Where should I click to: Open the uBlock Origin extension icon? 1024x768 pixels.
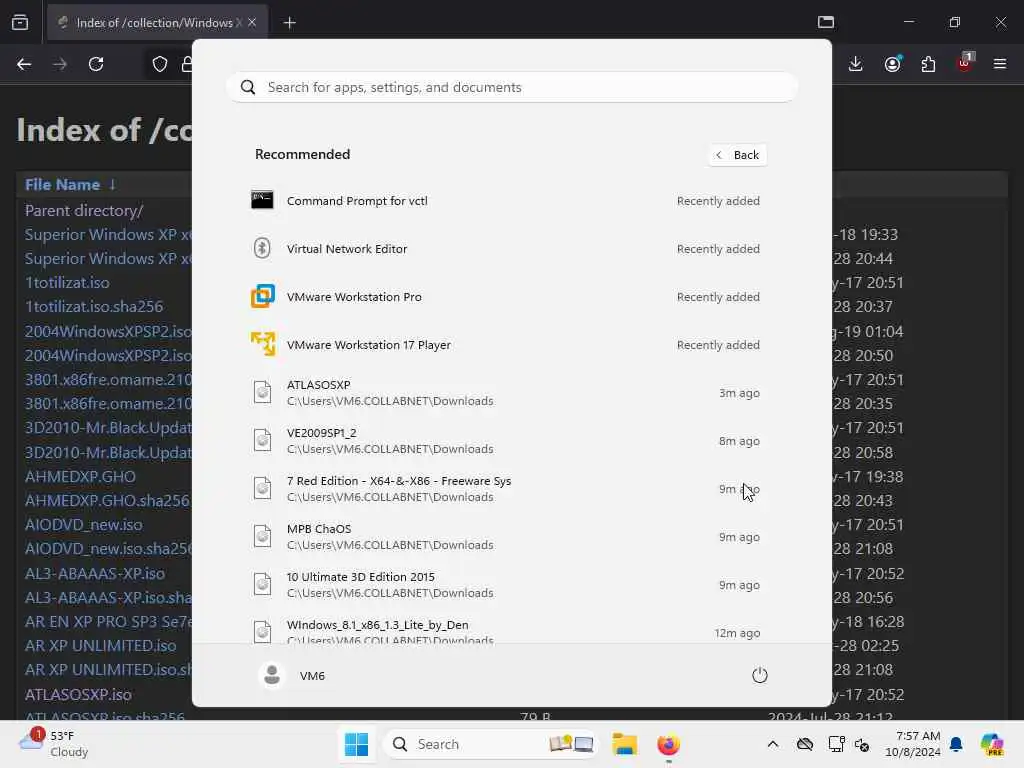click(965, 64)
